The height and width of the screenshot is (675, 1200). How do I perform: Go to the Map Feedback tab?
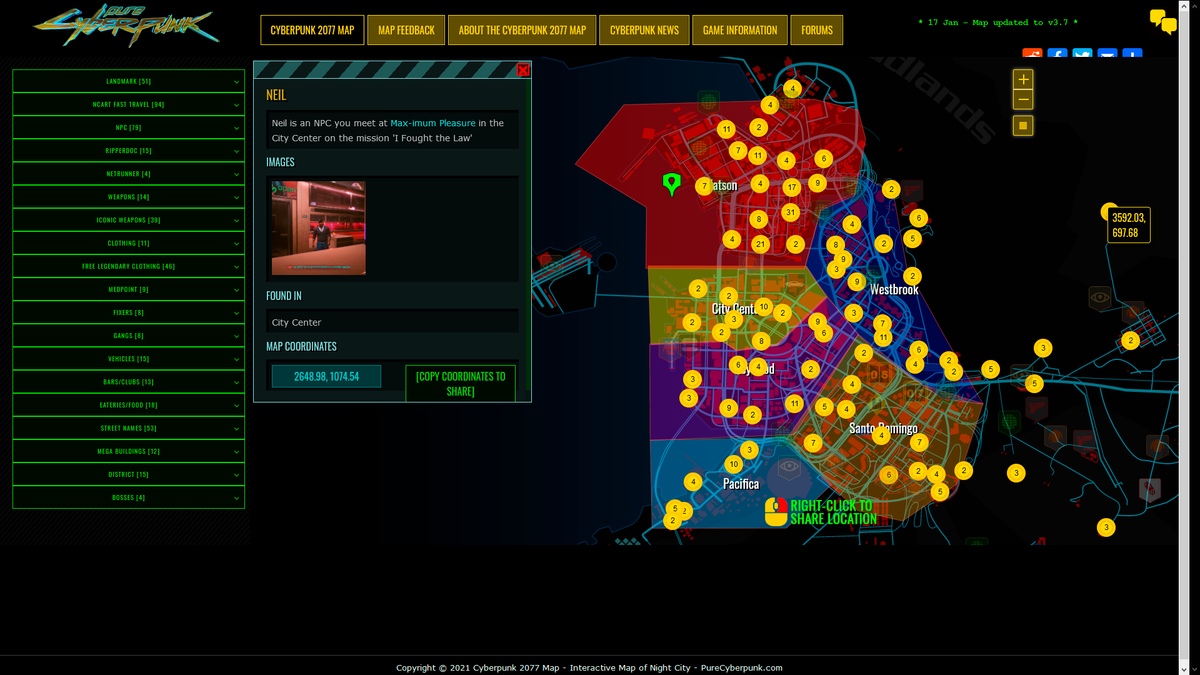click(x=406, y=30)
